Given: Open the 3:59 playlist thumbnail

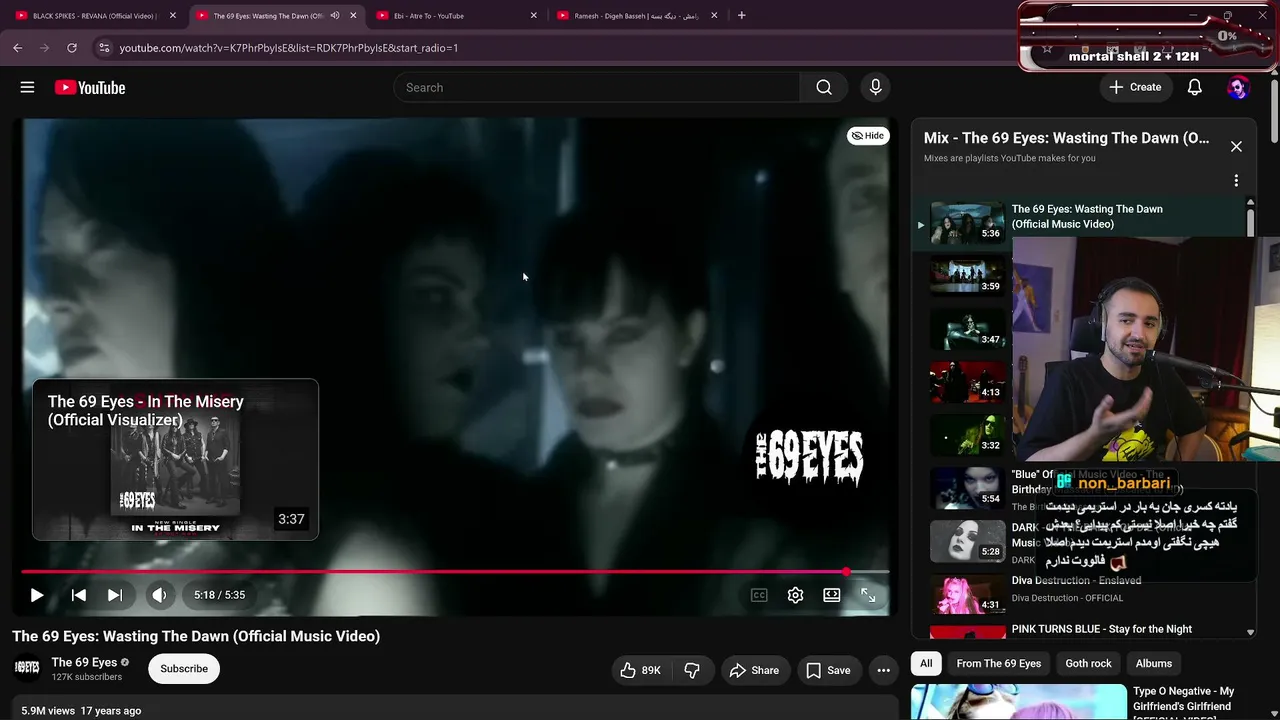Looking at the screenshot, I should coord(967,275).
